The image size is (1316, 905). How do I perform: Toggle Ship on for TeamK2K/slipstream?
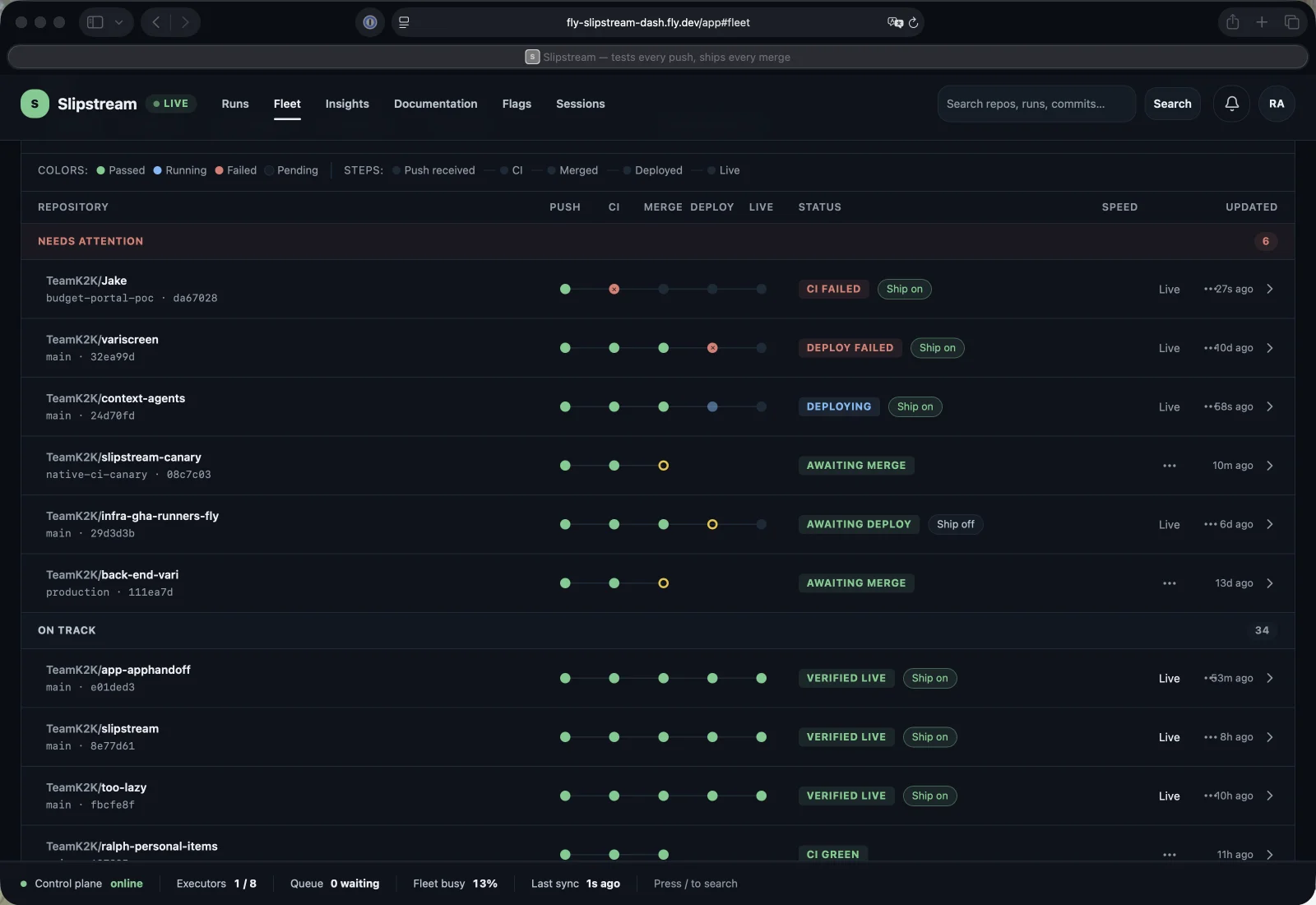pos(929,737)
